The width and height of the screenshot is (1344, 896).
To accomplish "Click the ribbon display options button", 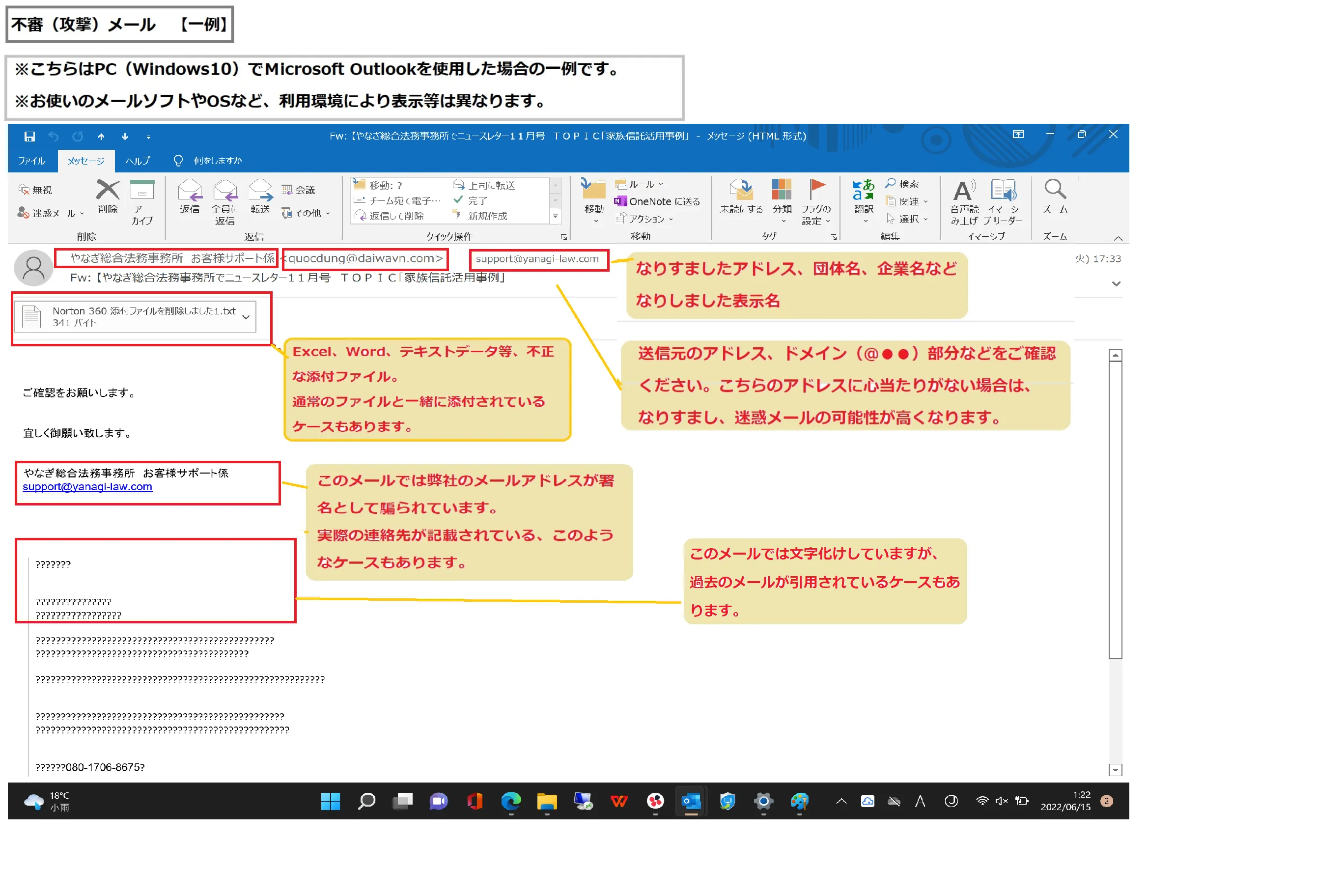I will tap(1018, 134).
